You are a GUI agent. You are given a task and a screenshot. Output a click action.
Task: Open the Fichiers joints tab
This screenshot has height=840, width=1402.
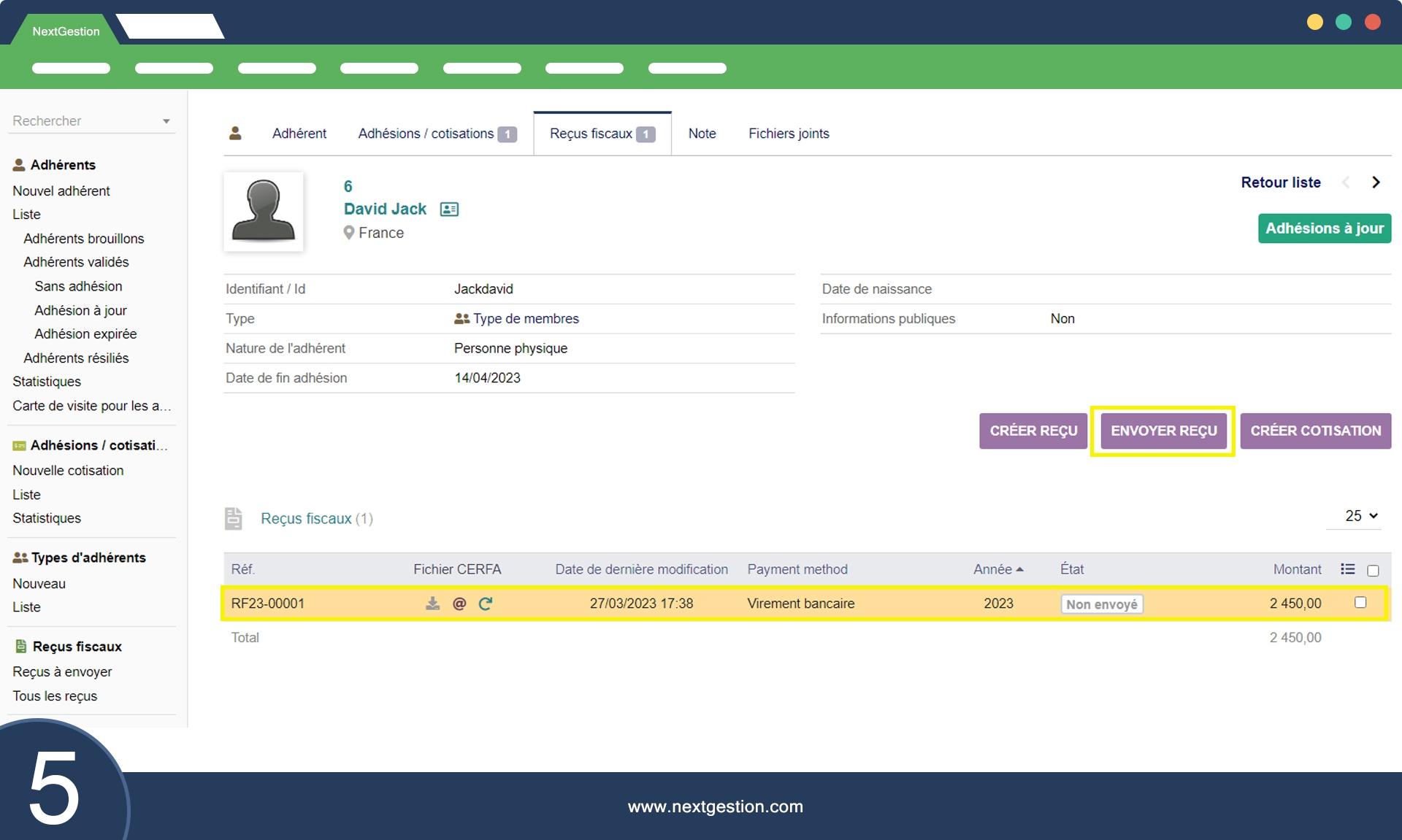[x=789, y=134]
